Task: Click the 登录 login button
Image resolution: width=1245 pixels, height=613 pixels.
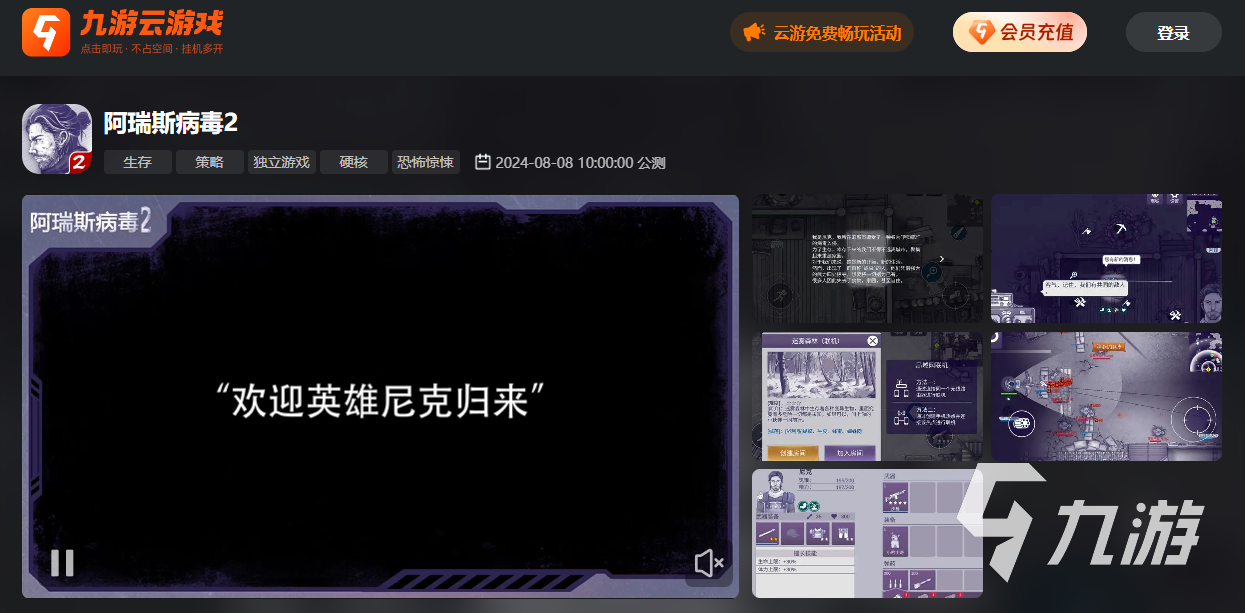Action: [1173, 32]
